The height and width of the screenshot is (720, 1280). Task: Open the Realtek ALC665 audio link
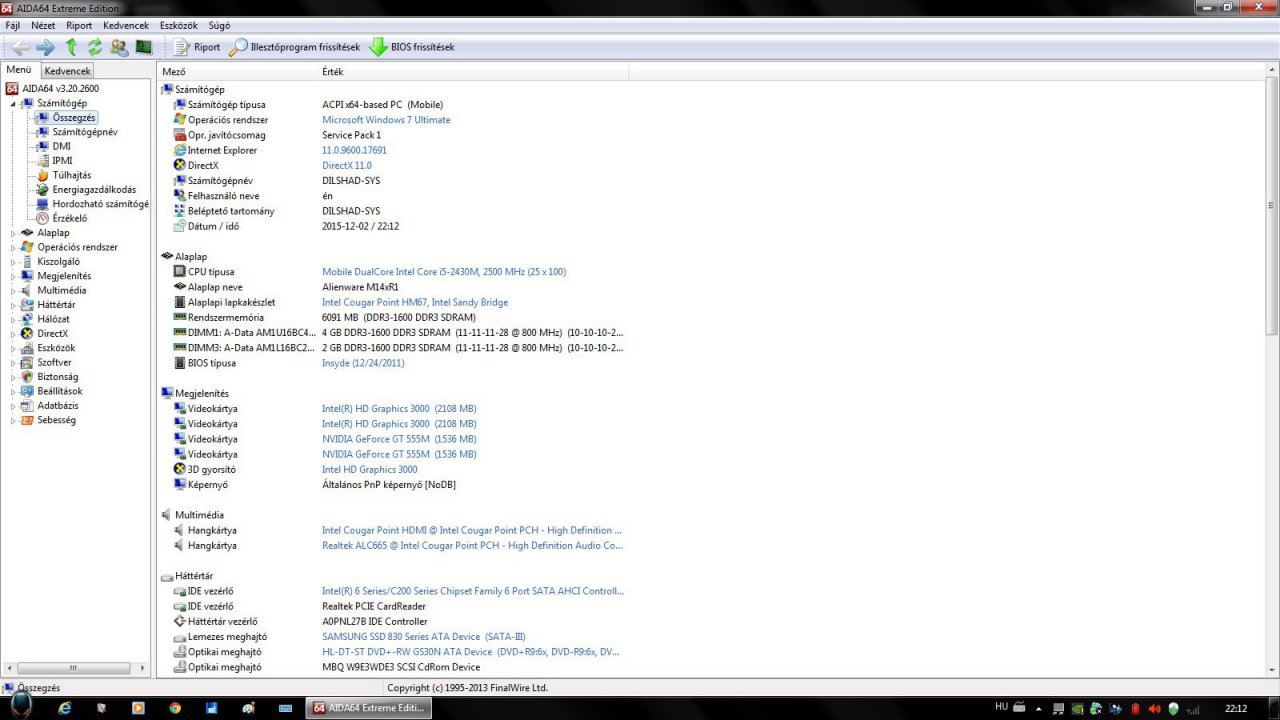tap(472, 546)
